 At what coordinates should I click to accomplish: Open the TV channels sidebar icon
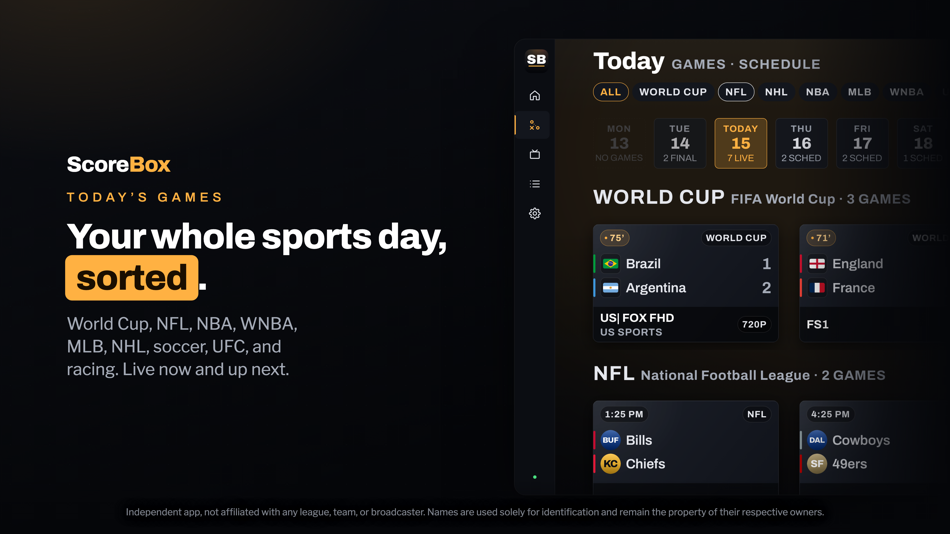[x=534, y=155]
